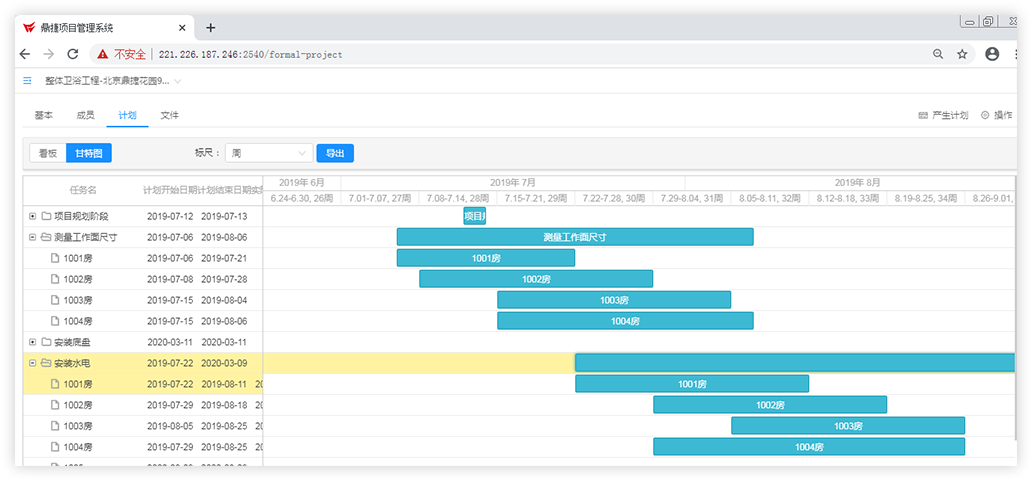
Task: Click the folder icon beside 项目规划阶段
Action: (46, 216)
